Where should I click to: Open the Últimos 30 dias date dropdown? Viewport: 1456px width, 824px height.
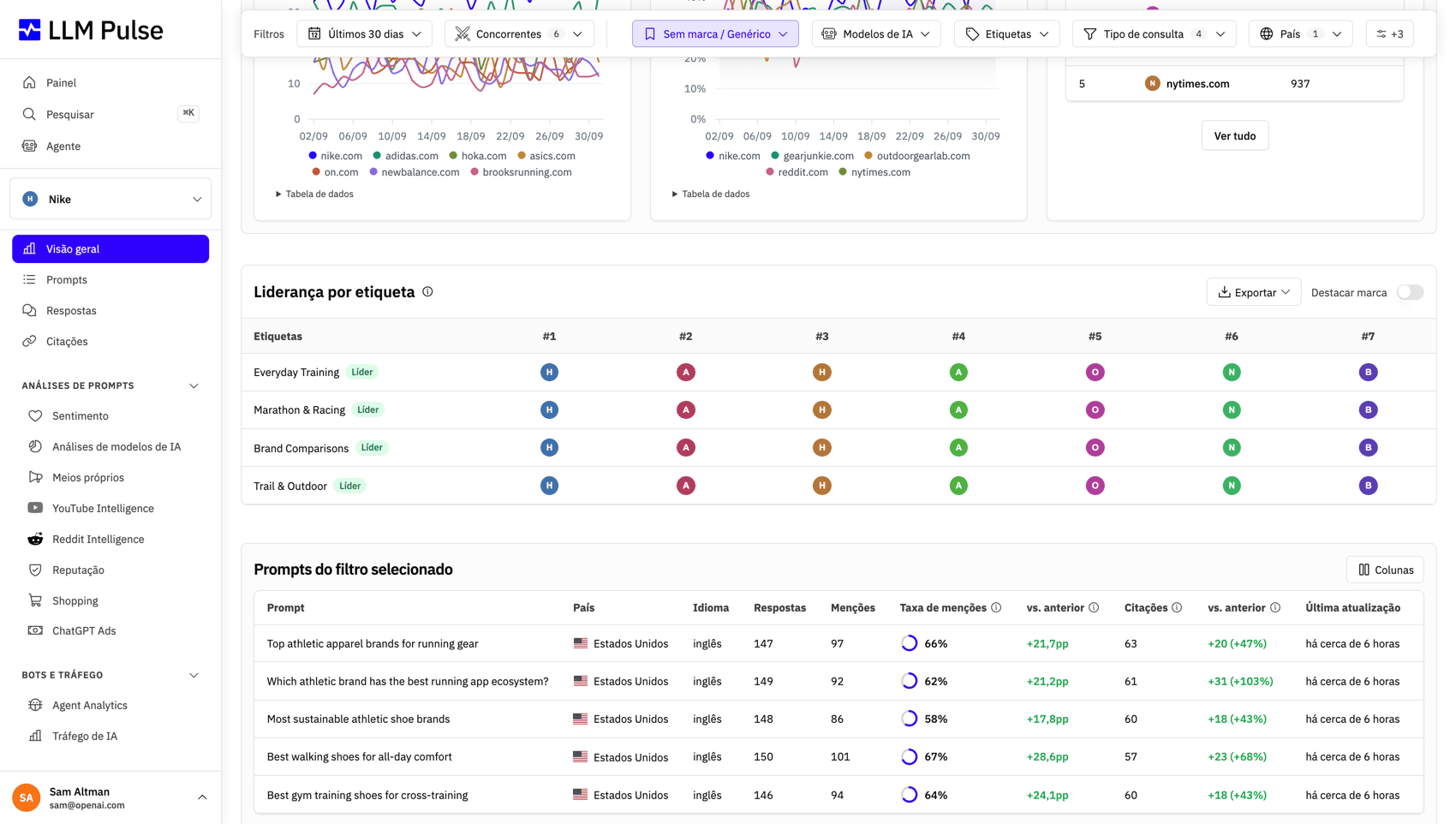[x=365, y=34]
